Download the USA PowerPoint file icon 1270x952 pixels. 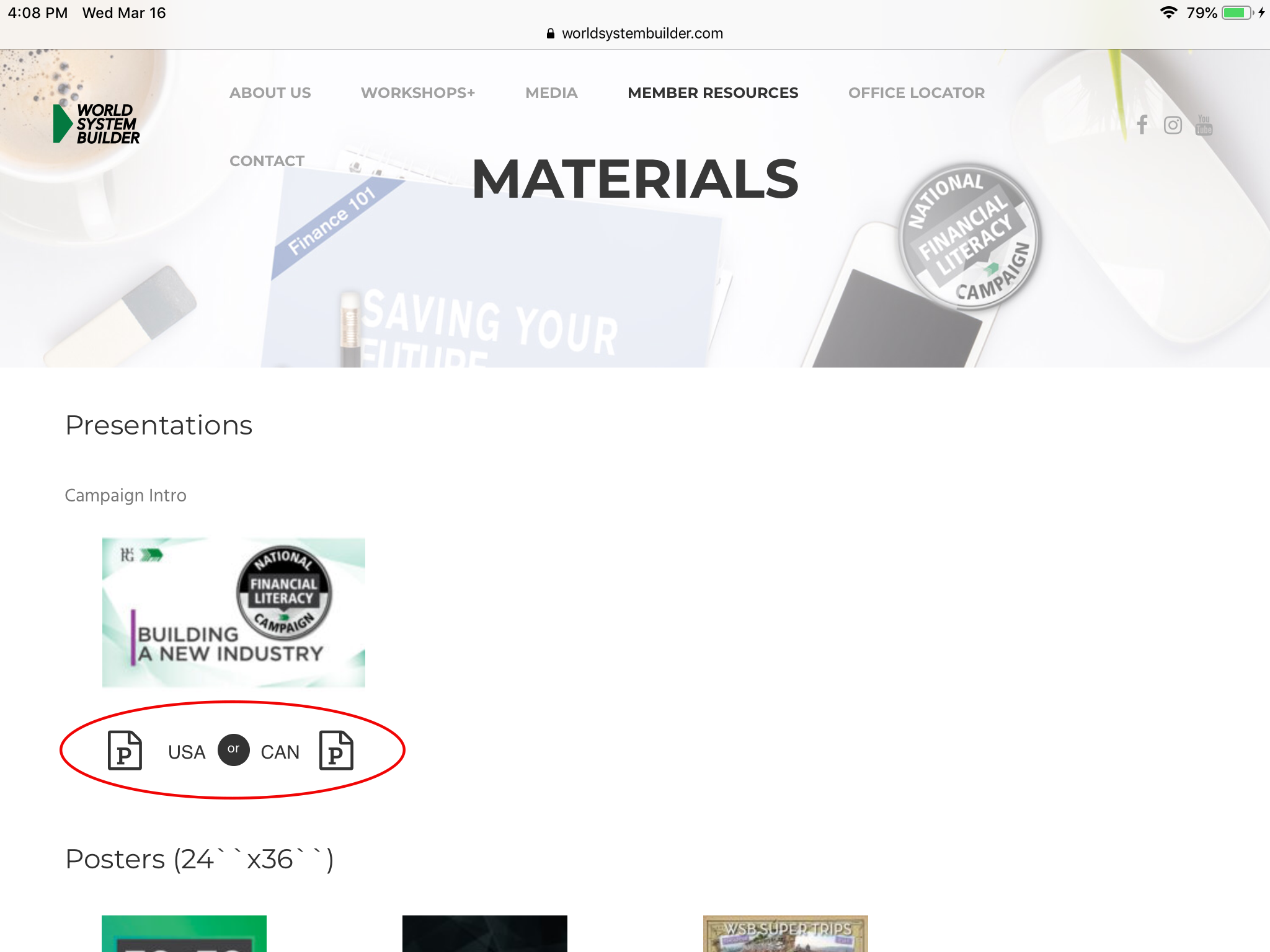(125, 751)
